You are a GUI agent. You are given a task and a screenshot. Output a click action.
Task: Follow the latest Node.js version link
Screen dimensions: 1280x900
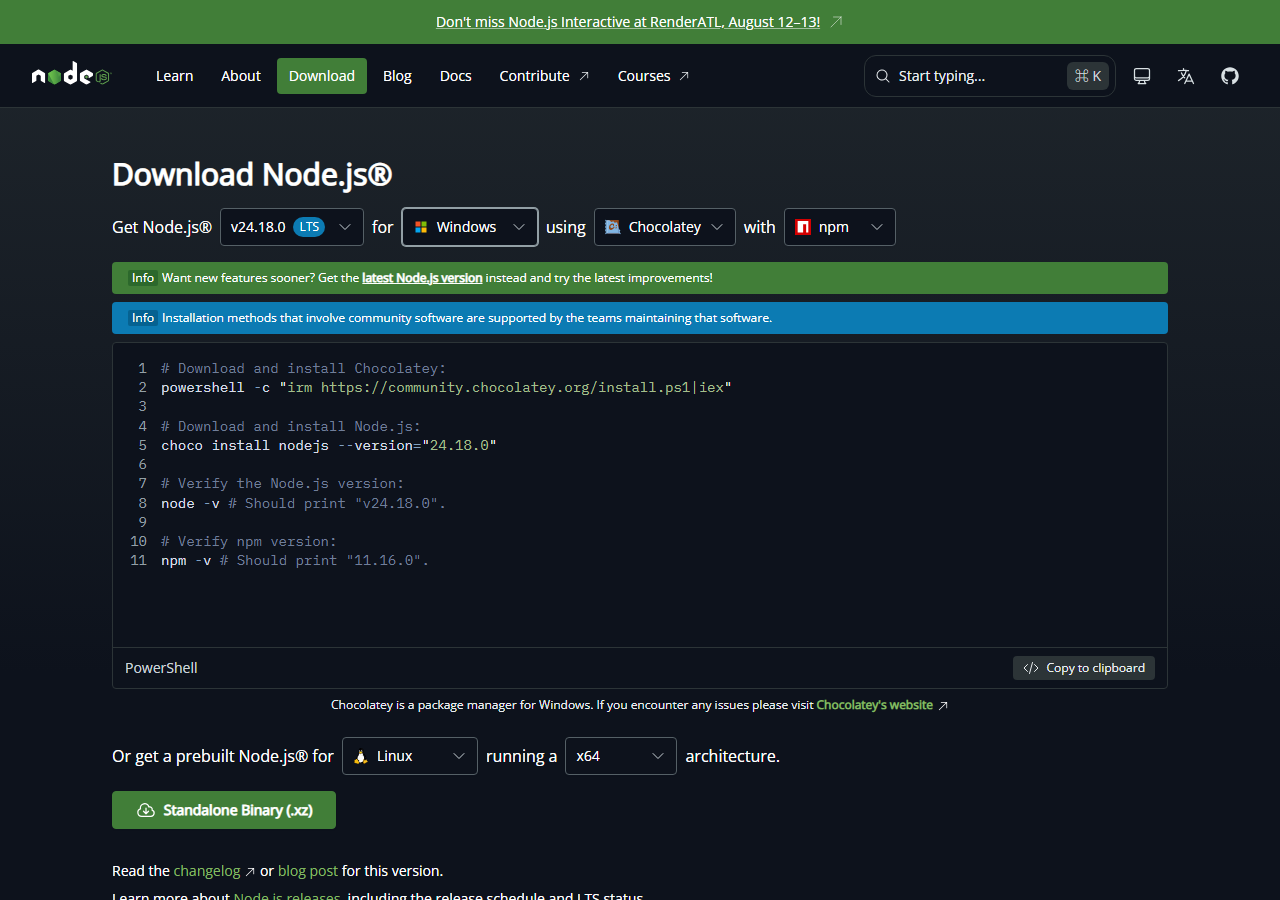point(422,278)
